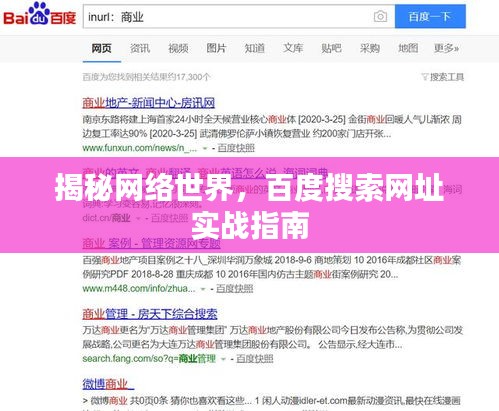Image resolution: width=499 pixels, height=411 pixels.
Task: Switch to the 资讯 tab
Action: point(140,48)
